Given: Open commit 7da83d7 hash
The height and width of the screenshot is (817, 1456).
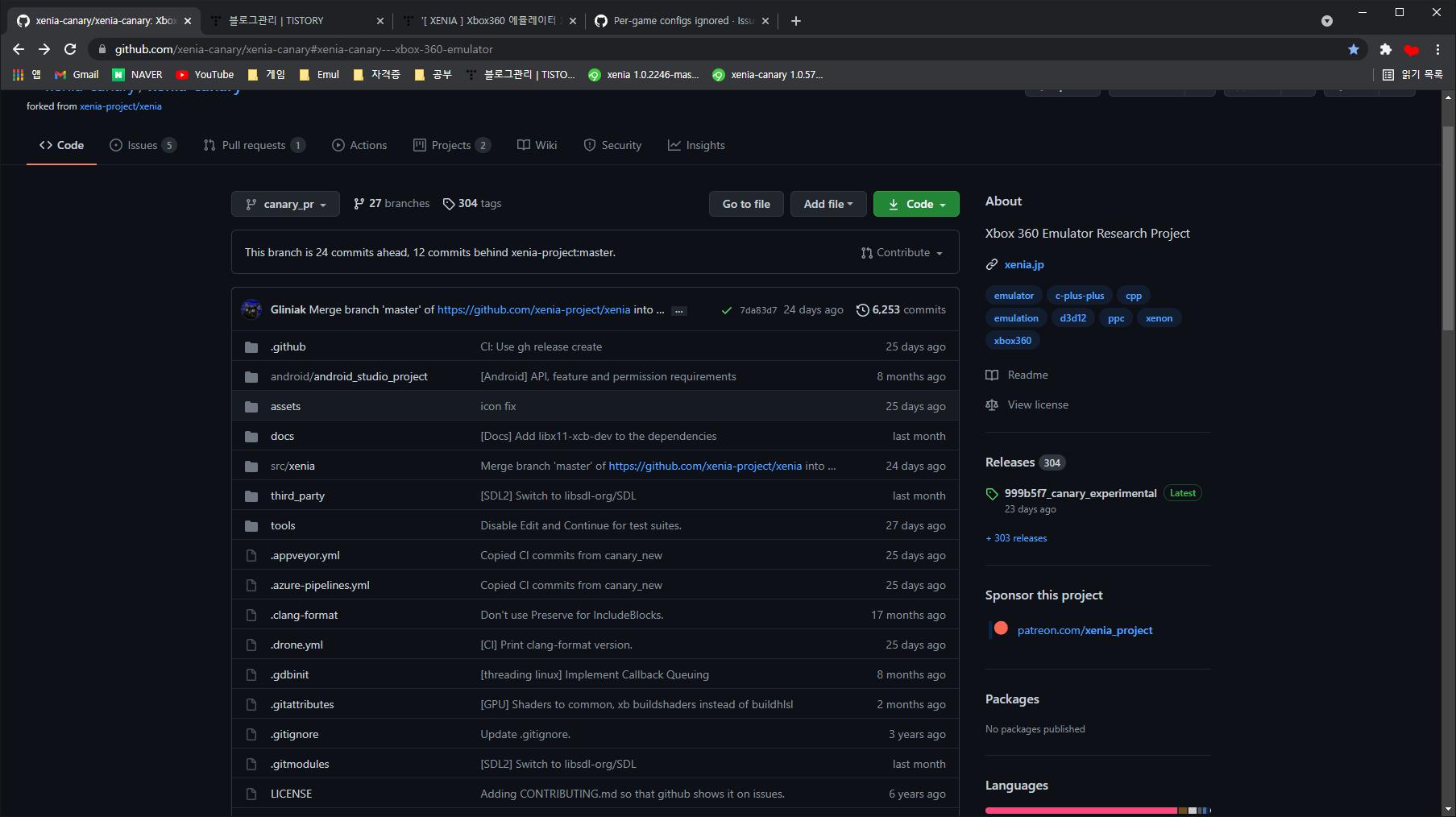Looking at the screenshot, I should [x=758, y=310].
